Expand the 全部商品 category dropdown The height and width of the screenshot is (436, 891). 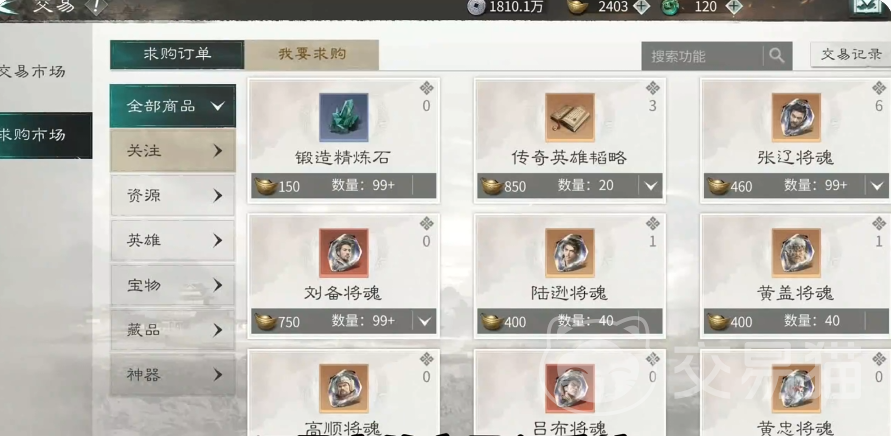[x=173, y=106]
